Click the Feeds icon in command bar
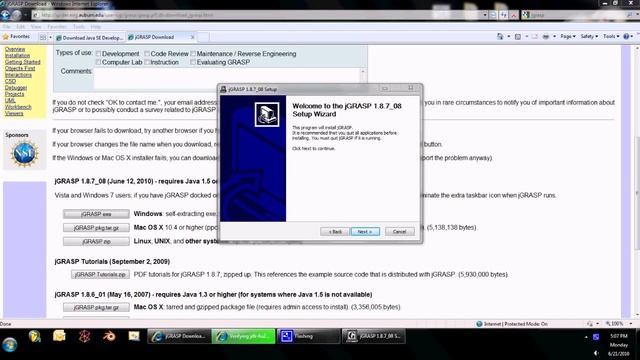 pos(518,36)
